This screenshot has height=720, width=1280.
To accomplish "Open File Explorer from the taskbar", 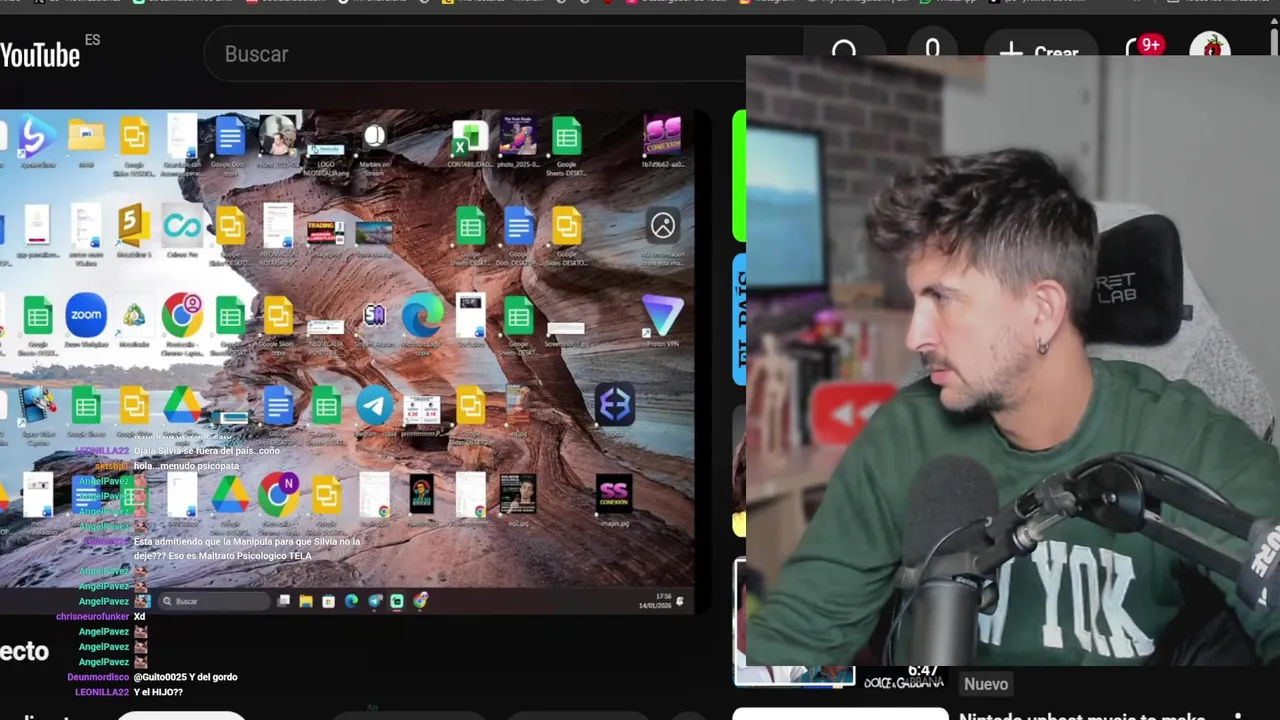I will point(306,601).
